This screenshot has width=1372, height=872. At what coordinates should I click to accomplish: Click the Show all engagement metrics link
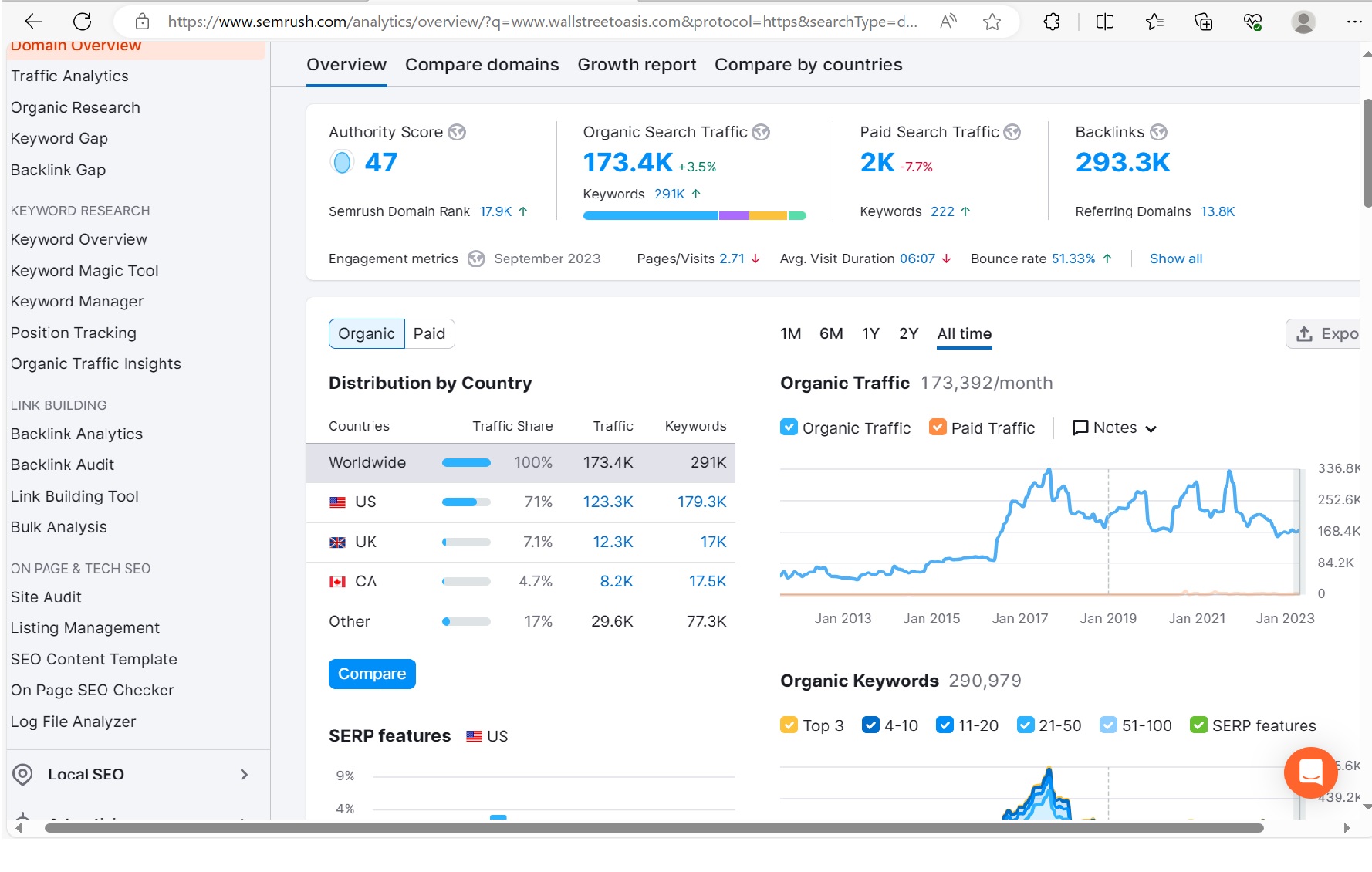(x=1175, y=259)
